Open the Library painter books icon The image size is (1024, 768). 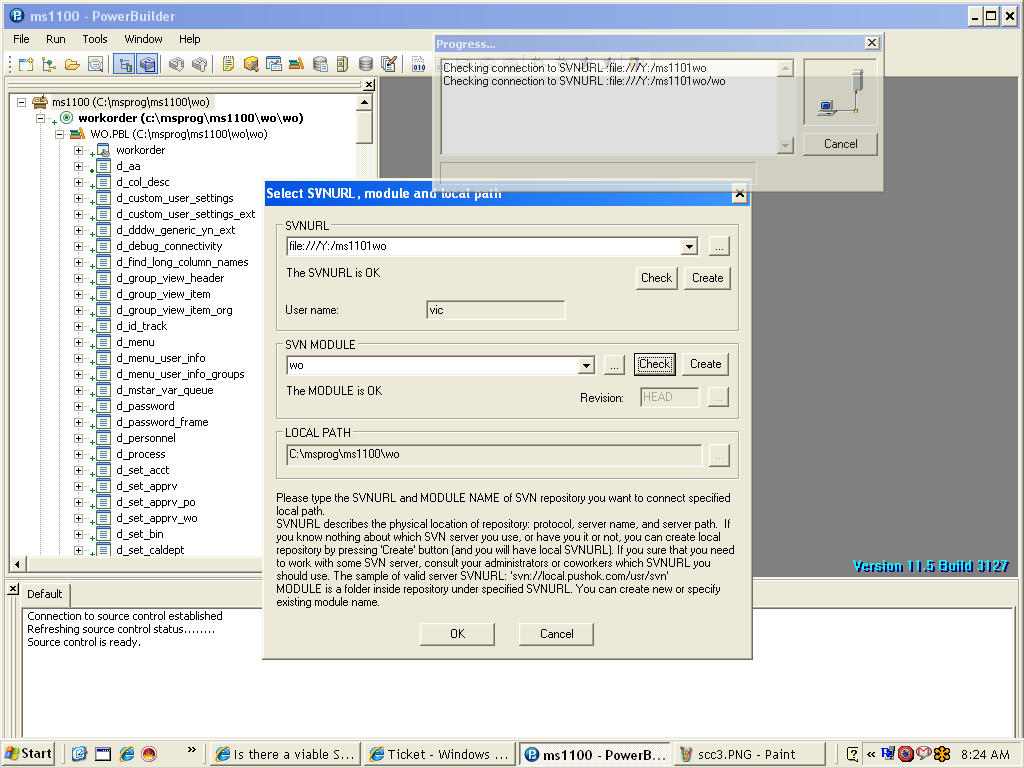(296, 64)
